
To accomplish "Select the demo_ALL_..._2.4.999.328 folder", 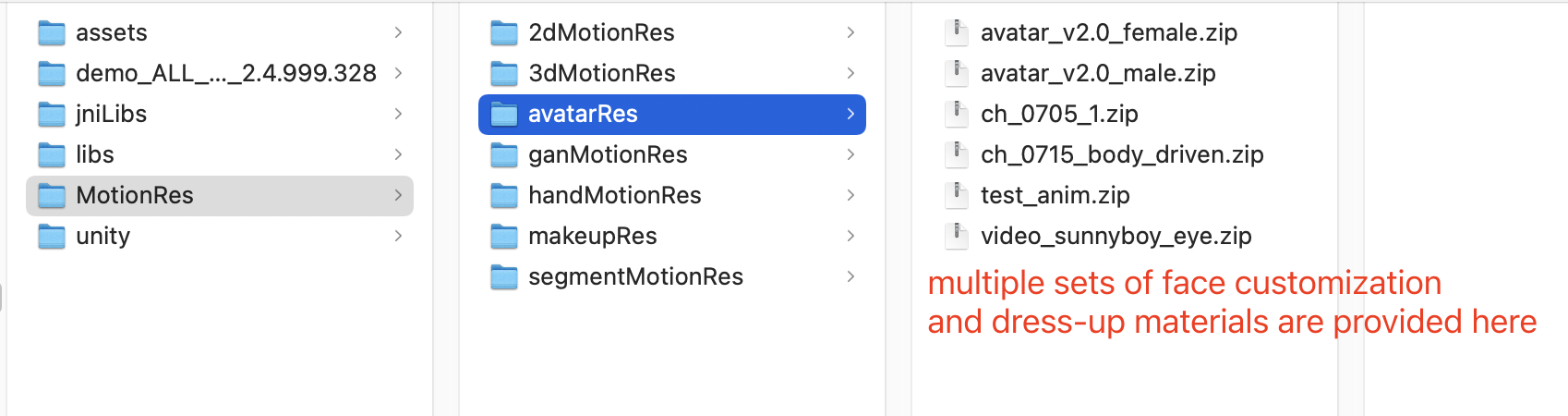I will click(x=225, y=74).
